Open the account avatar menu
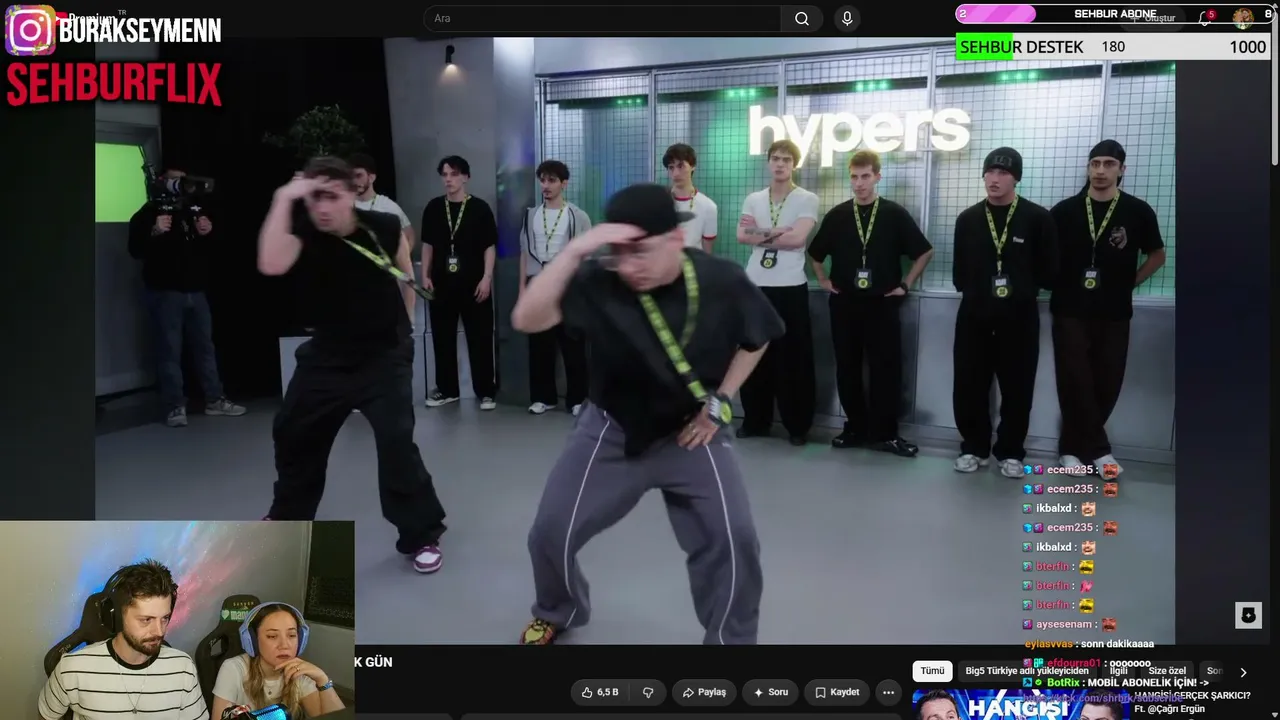 coord(1243,17)
